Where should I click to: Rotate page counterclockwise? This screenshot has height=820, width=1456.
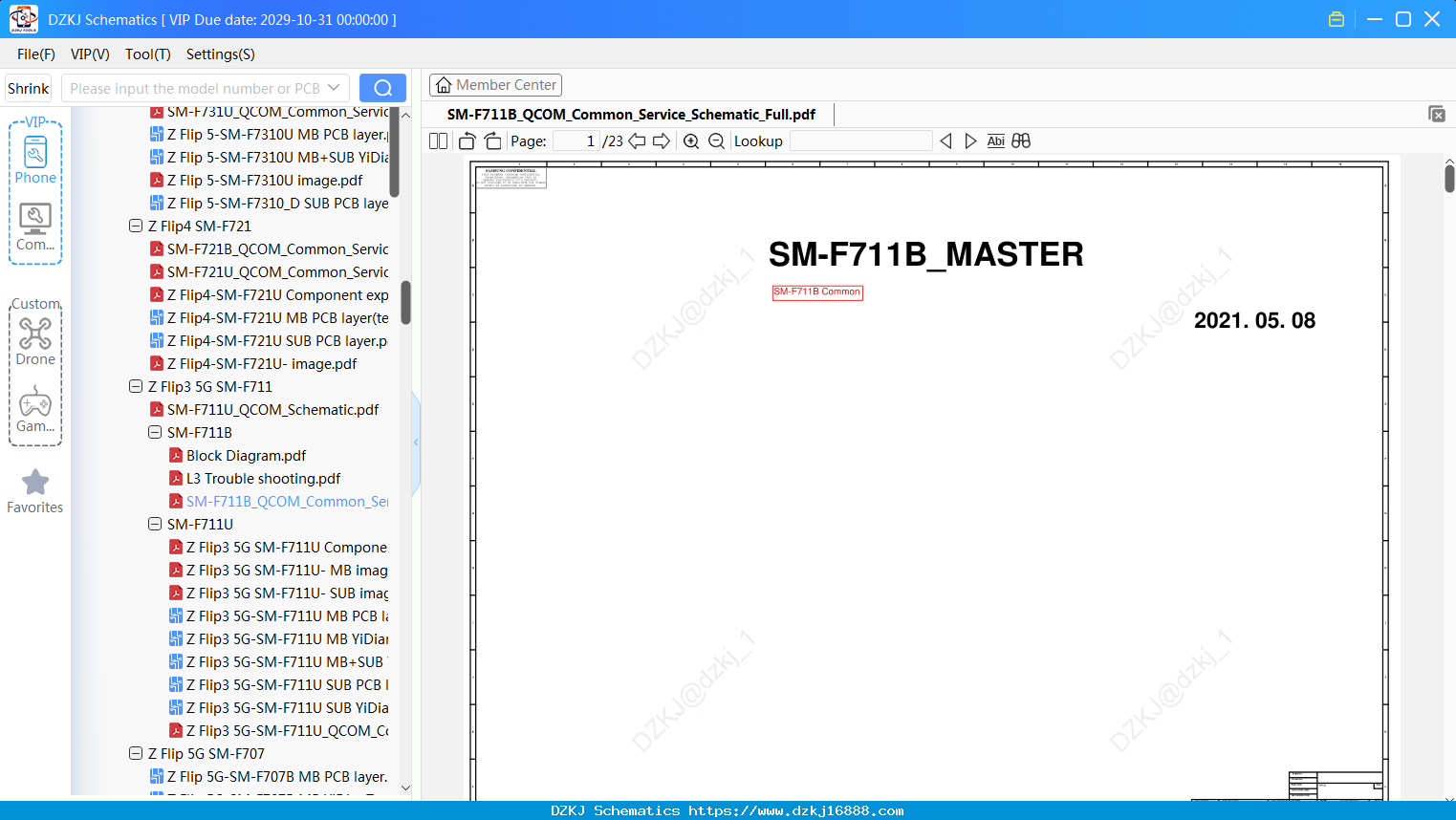(x=467, y=141)
